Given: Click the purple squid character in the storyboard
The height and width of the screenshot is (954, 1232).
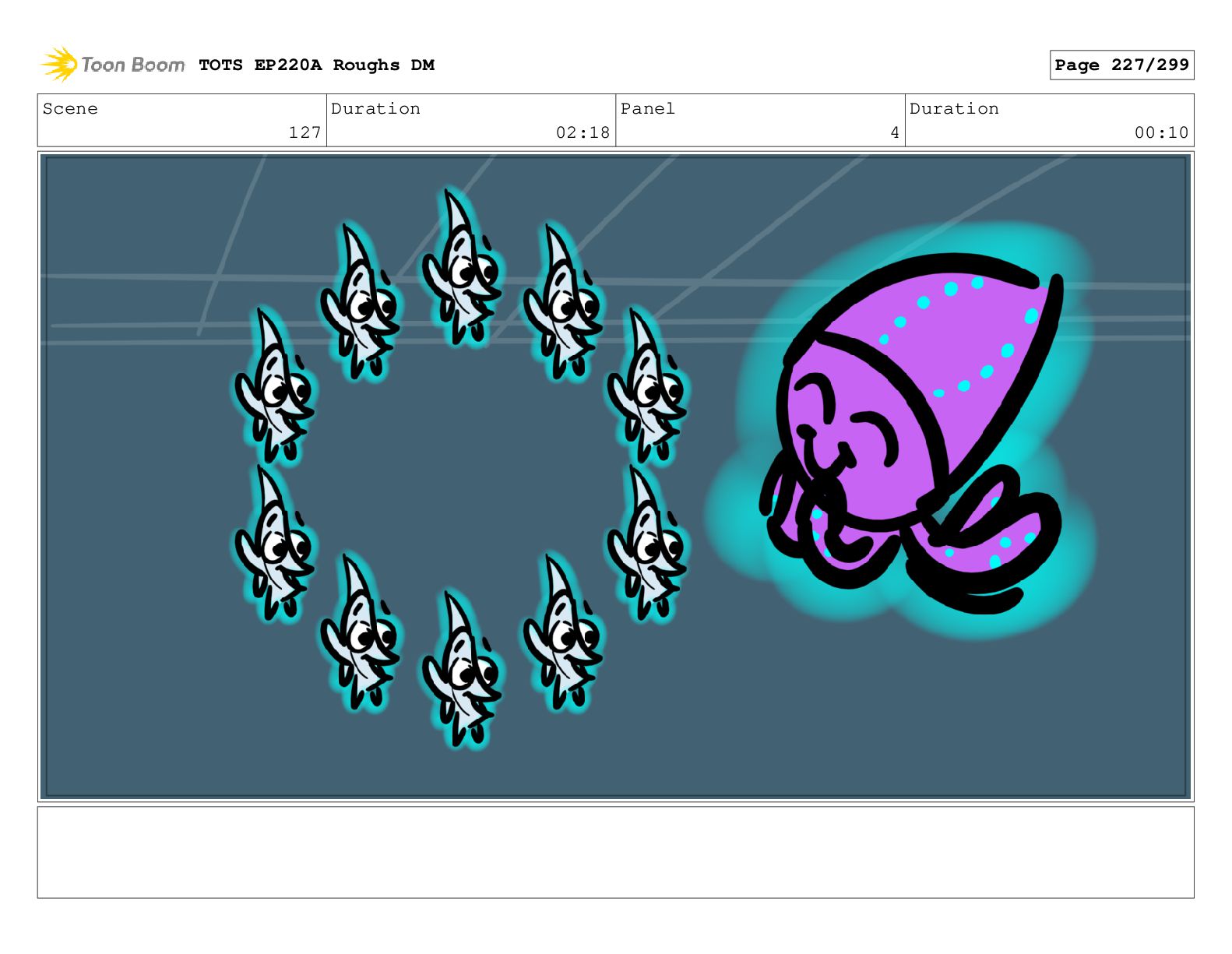Looking at the screenshot, I should click(911, 432).
